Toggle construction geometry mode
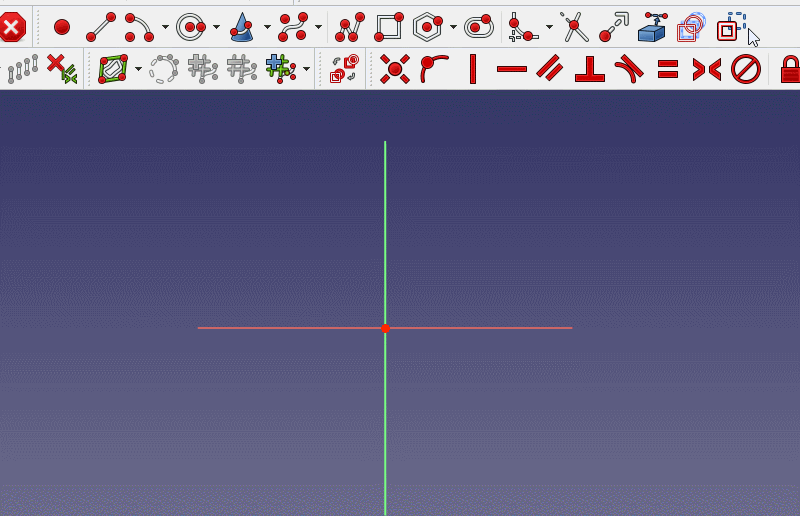The height and width of the screenshot is (516, 800). point(734,27)
